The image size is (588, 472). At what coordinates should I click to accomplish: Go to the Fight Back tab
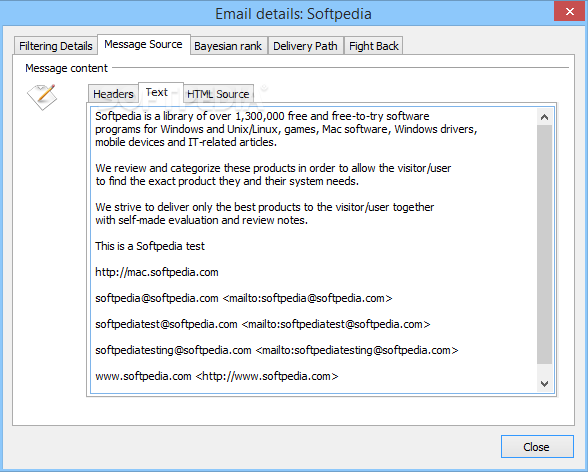(x=374, y=46)
